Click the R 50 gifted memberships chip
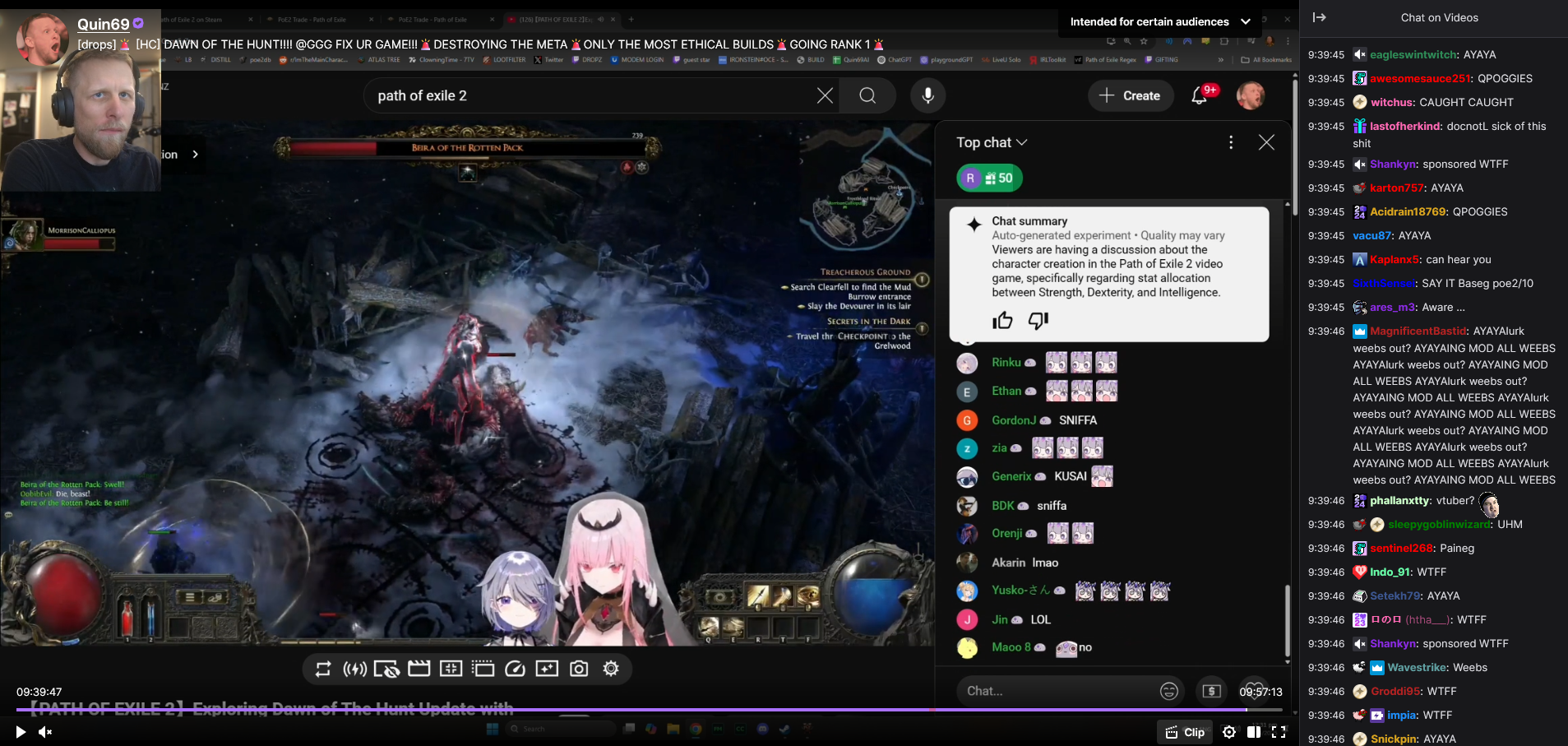Viewport: 1568px width, 746px height. (990, 178)
